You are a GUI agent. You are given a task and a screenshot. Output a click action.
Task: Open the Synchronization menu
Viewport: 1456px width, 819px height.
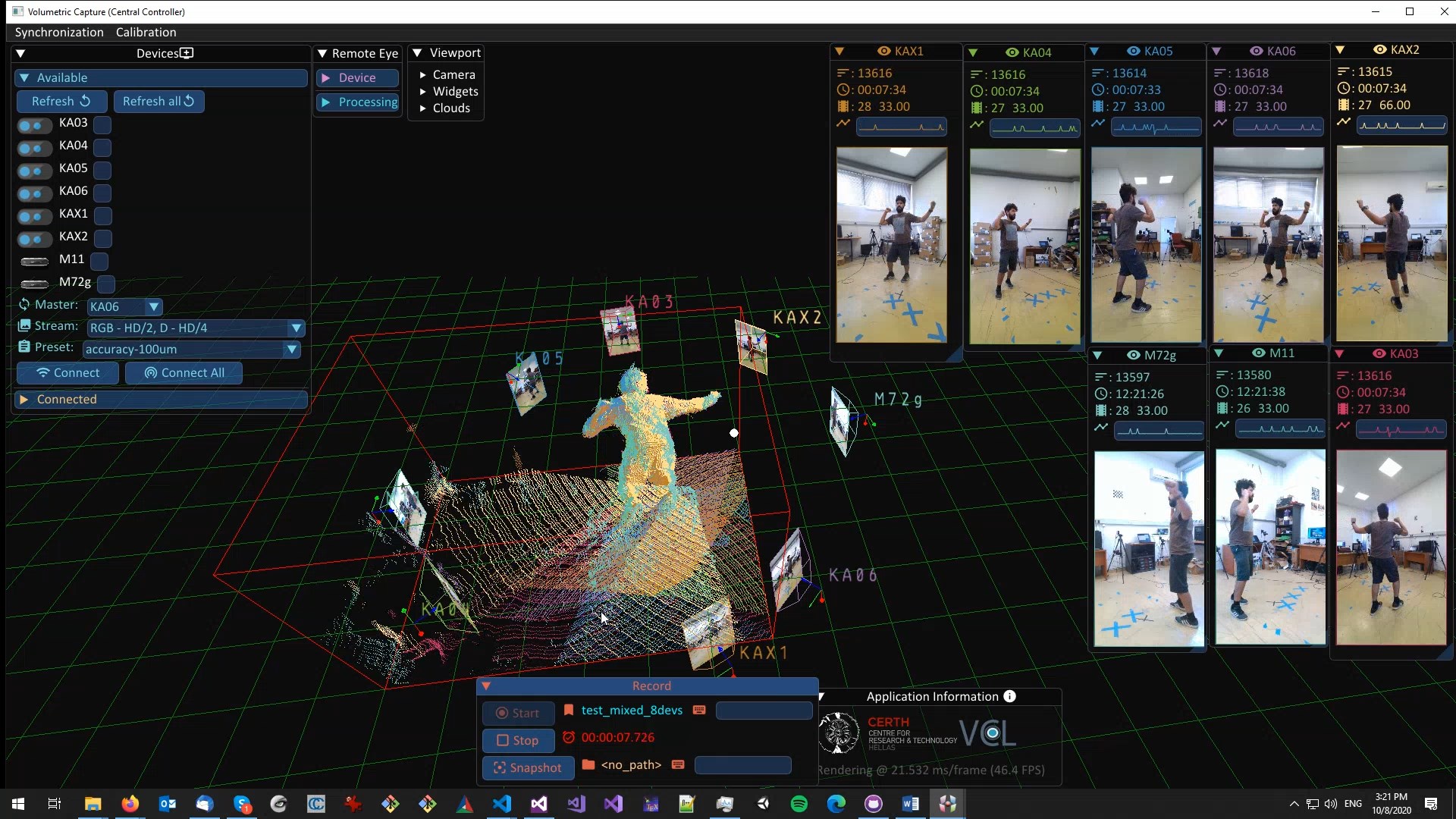coord(59,32)
